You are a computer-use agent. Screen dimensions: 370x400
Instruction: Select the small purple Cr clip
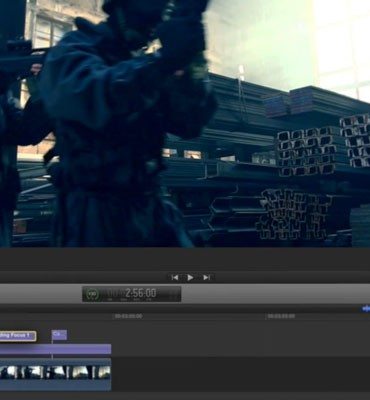point(59,335)
